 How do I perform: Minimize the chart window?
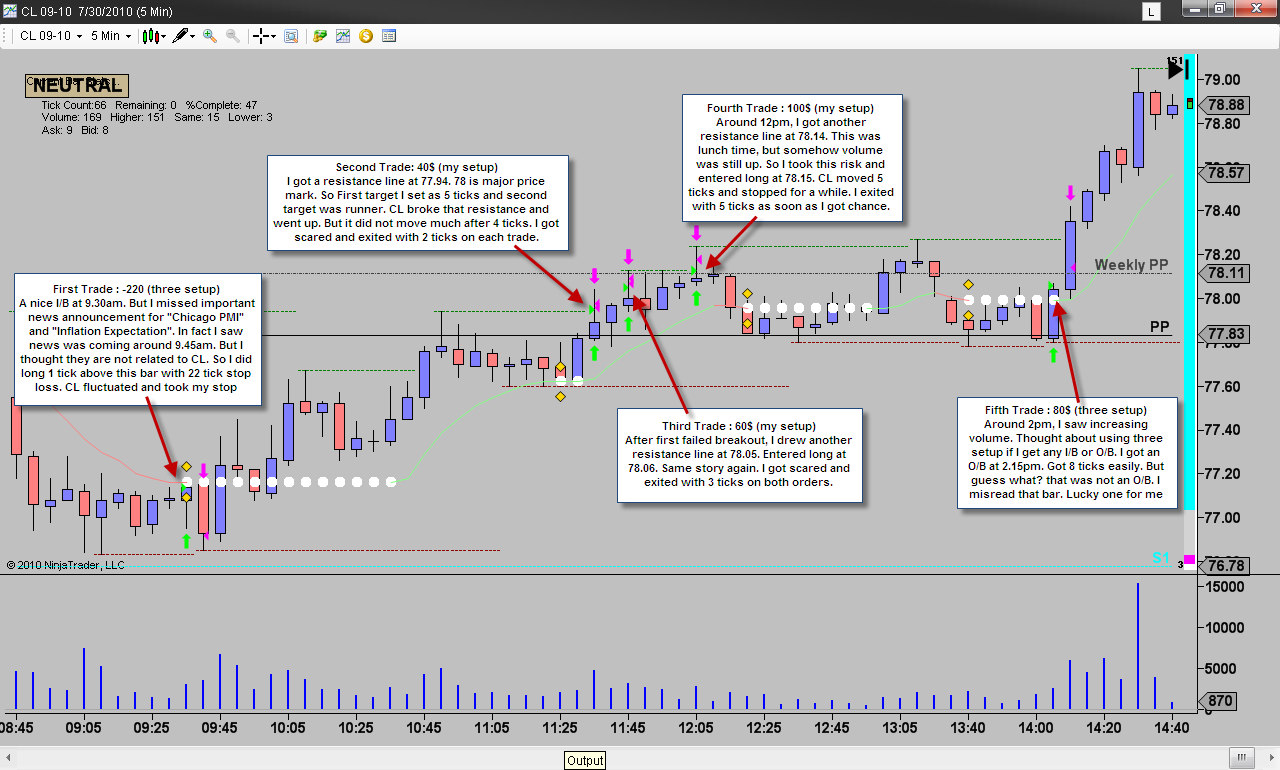click(1194, 10)
